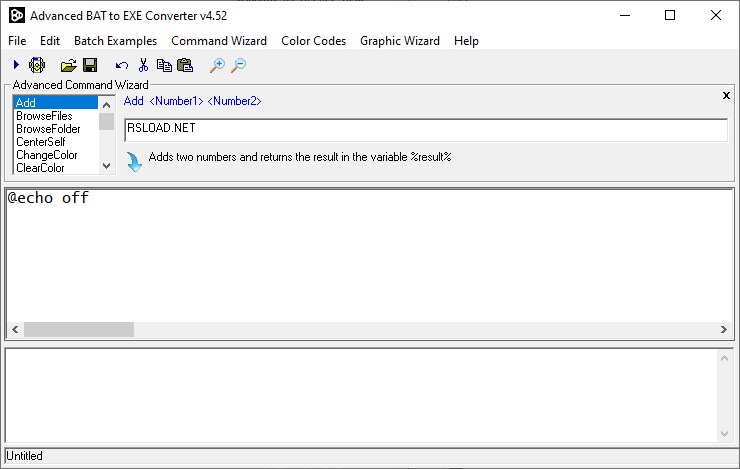Click the RSLOAD.NET parameter input field
This screenshot has height=469, width=740.
pos(425,130)
